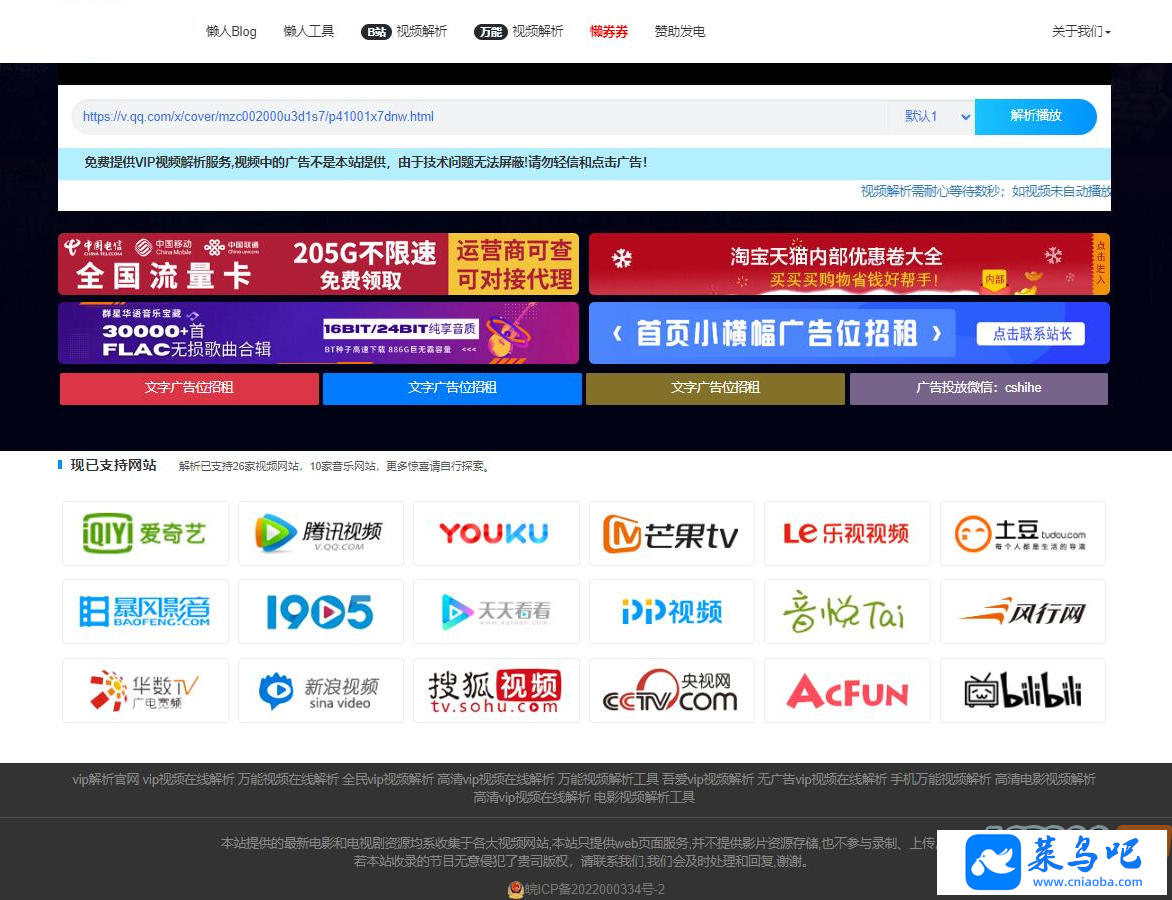Open the 懒人工具 menu item
Viewport: 1172px width, 900px height.
coord(309,31)
